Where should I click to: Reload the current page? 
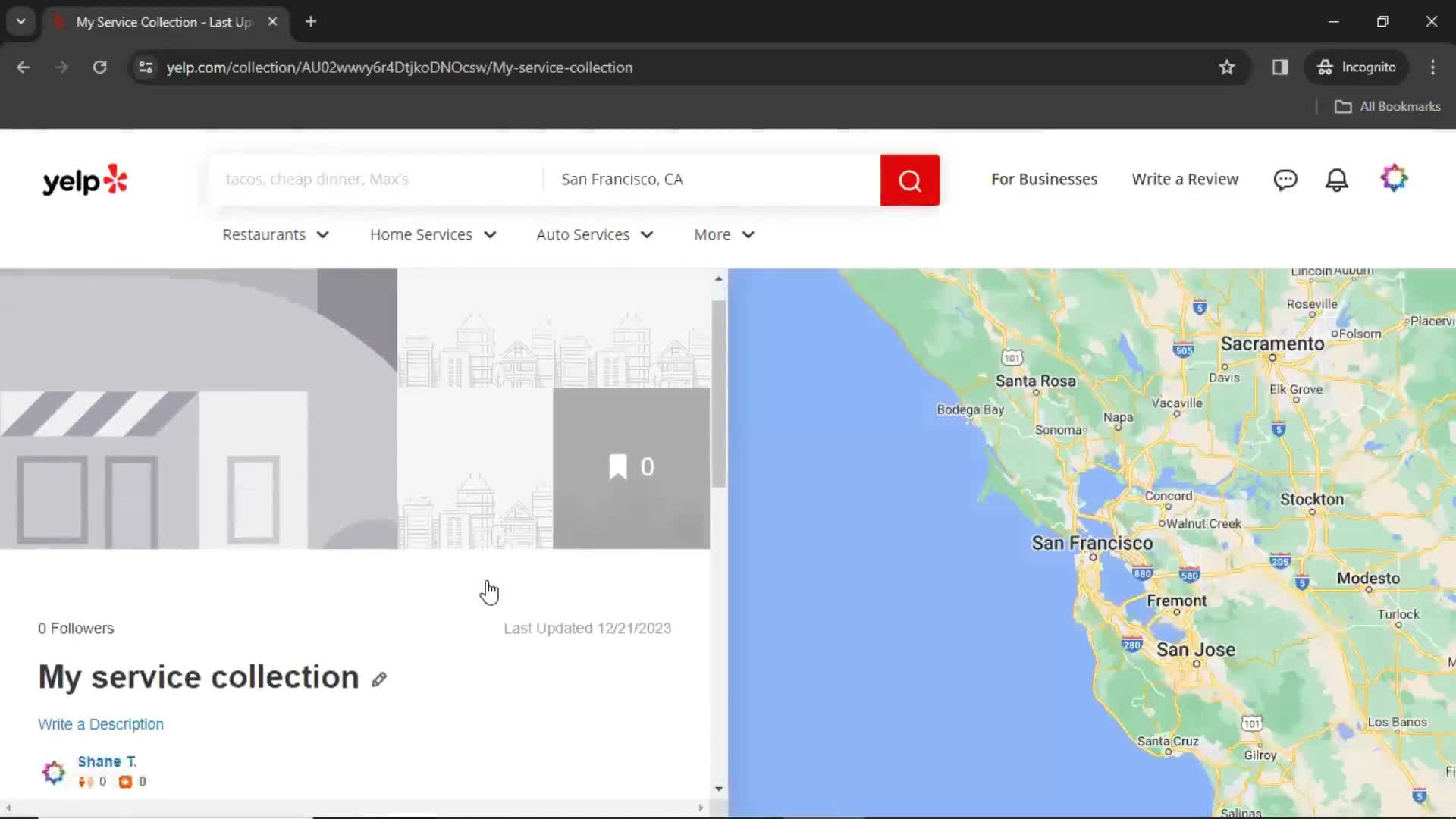[99, 67]
